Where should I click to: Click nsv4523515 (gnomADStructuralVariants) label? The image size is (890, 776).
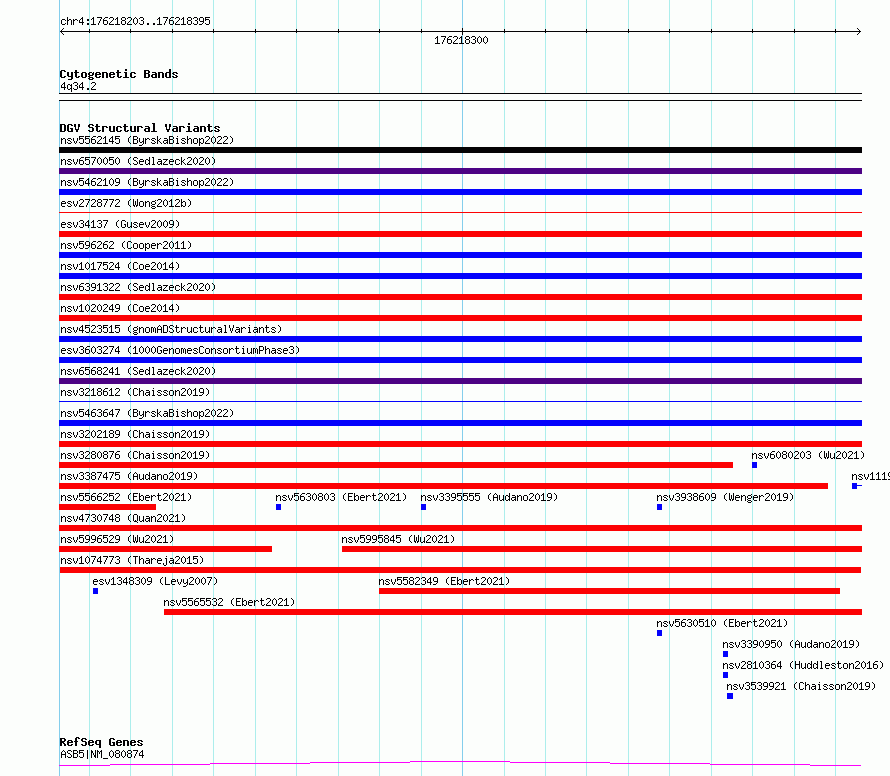point(171,329)
